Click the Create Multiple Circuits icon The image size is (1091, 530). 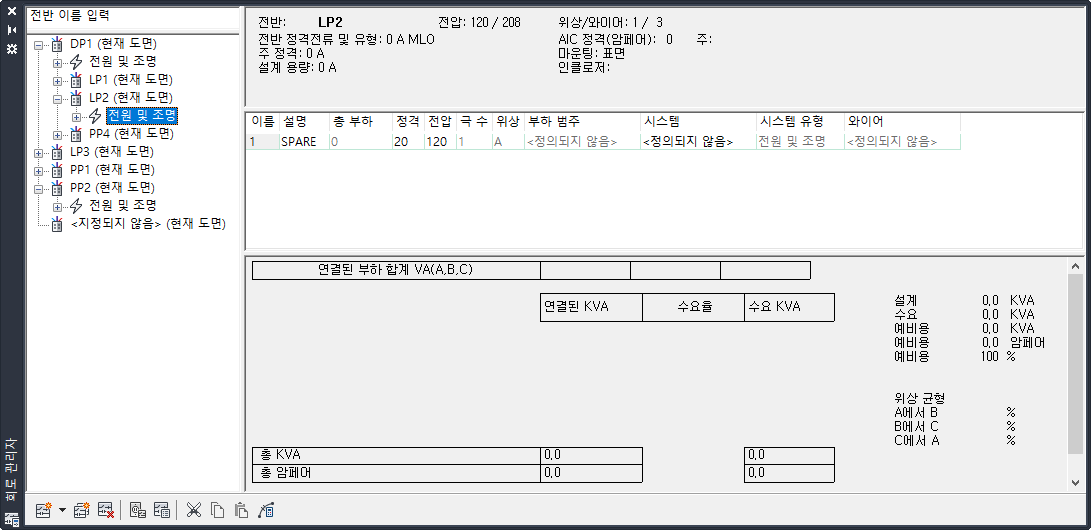81,511
